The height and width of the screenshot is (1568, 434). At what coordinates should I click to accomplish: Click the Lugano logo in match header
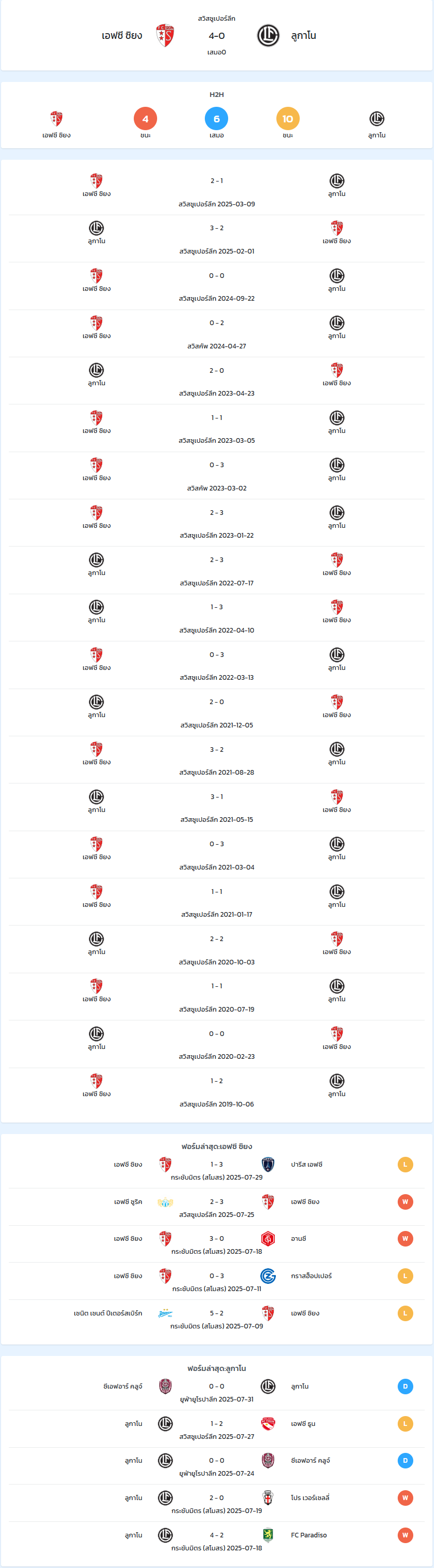(268, 36)
